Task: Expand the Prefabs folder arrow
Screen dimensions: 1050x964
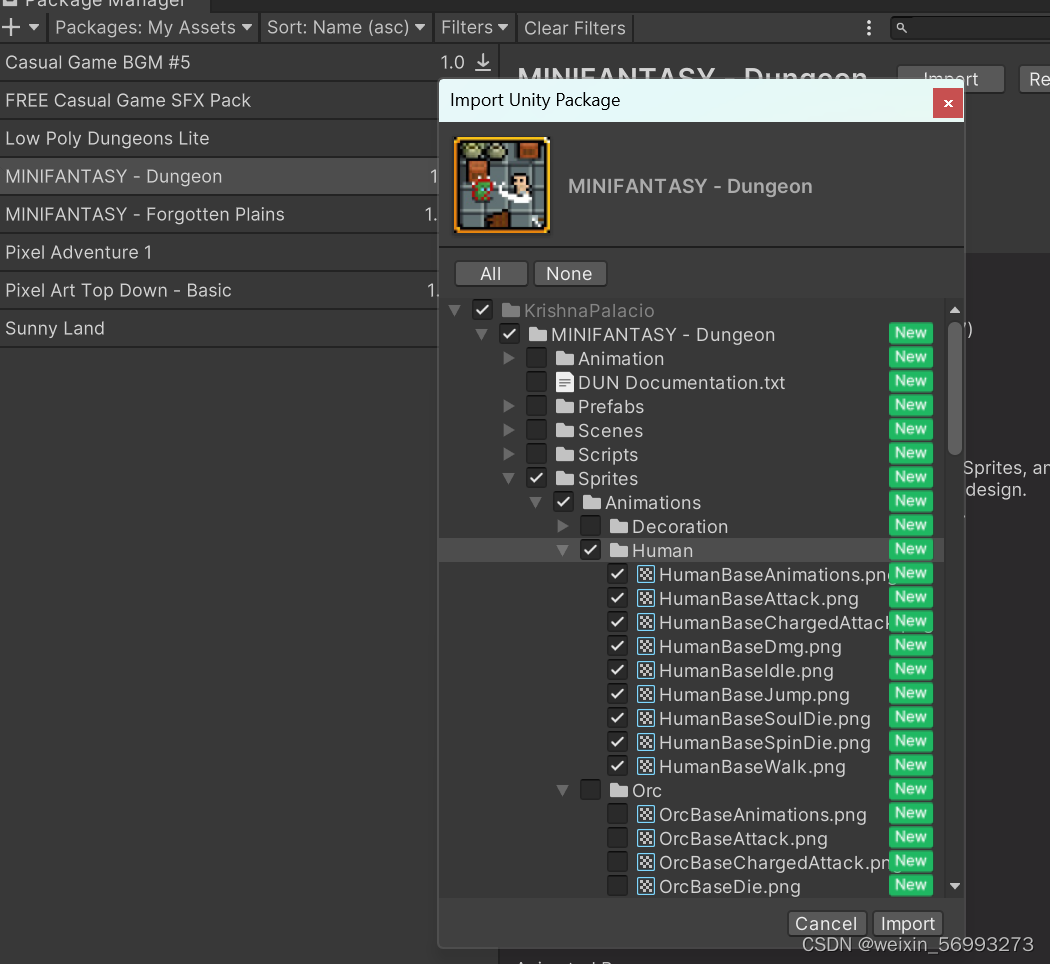Action: 509,406
